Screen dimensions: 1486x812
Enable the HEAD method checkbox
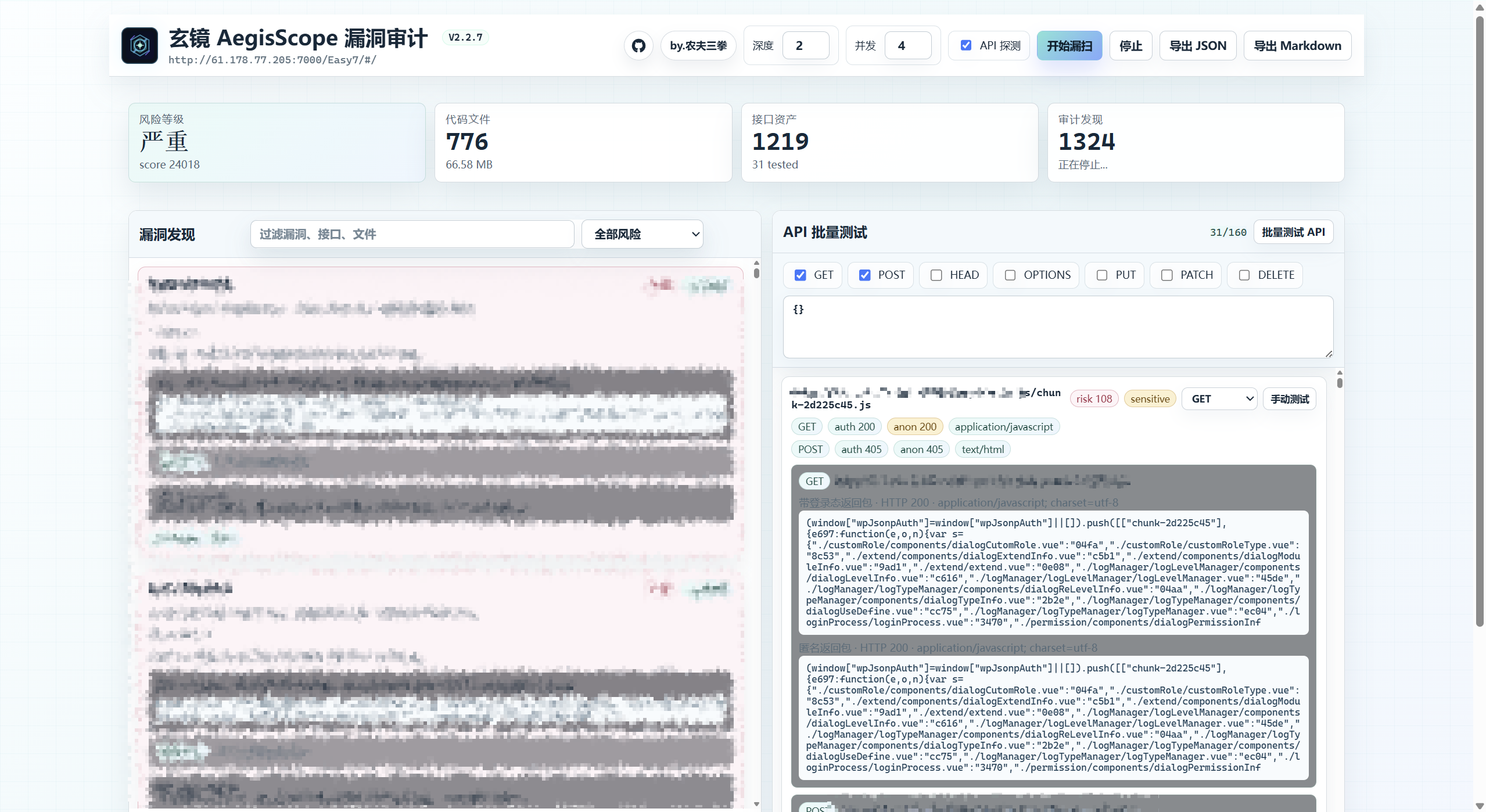(x=936, y=275)
